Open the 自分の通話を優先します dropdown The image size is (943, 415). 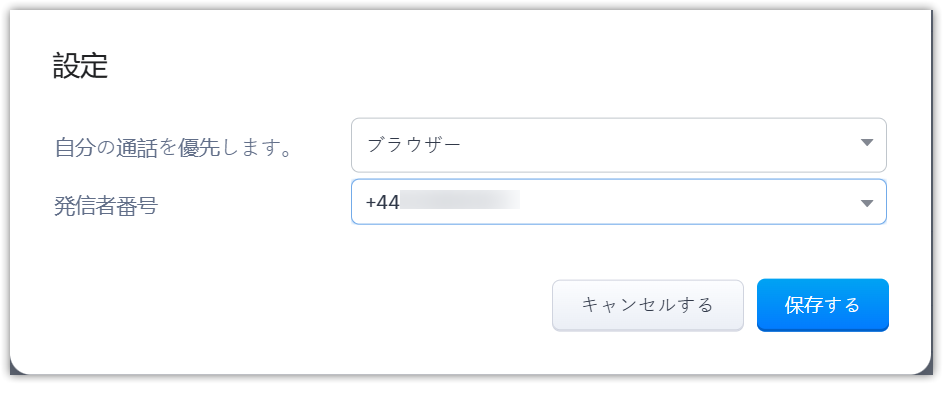(x=618, y=145)
